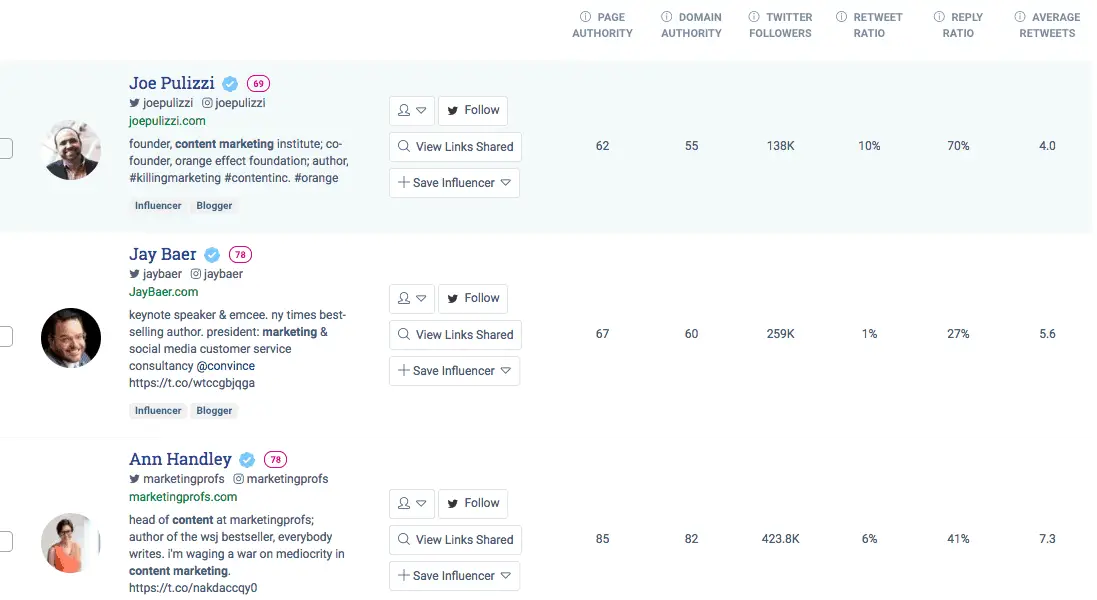Click Jay Baer's score badge 78
Screen dimensions: 1097x600
click(x=240, y=255)
